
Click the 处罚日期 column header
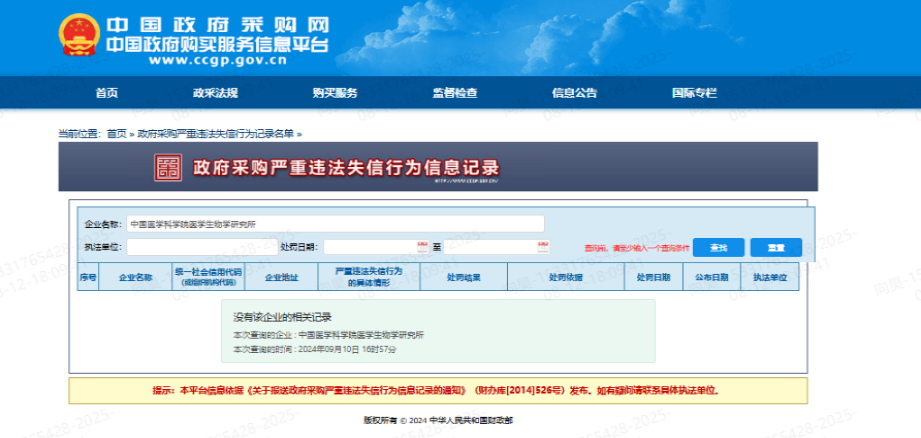pyautogui.click(x=653, y=277)
